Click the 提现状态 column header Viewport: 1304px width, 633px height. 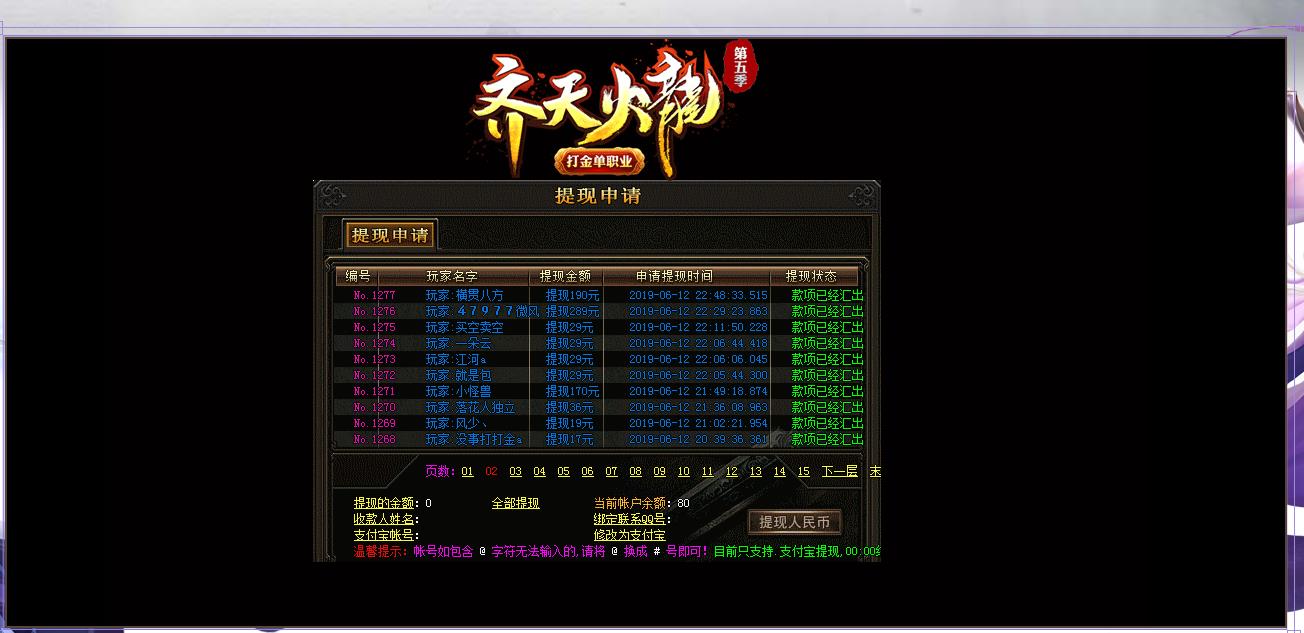pyautogui.click(x=811, y=276)
